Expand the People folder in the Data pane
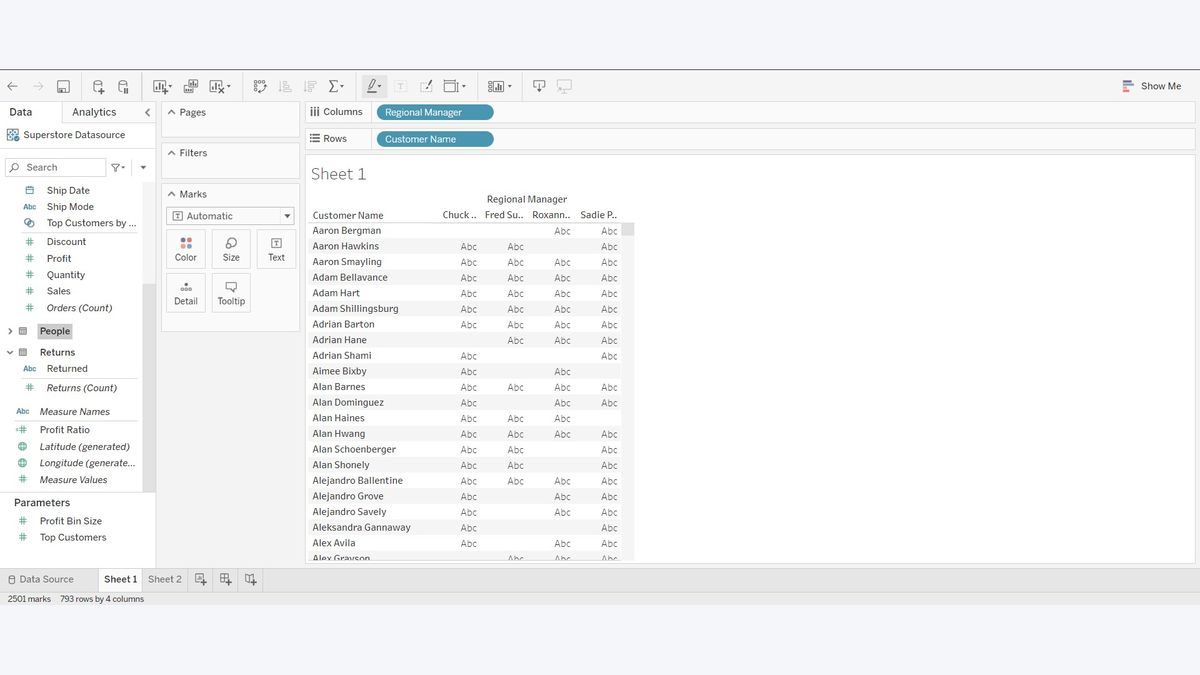The height and width of the screenshot is (675, 1200). [x=10, y=330]
